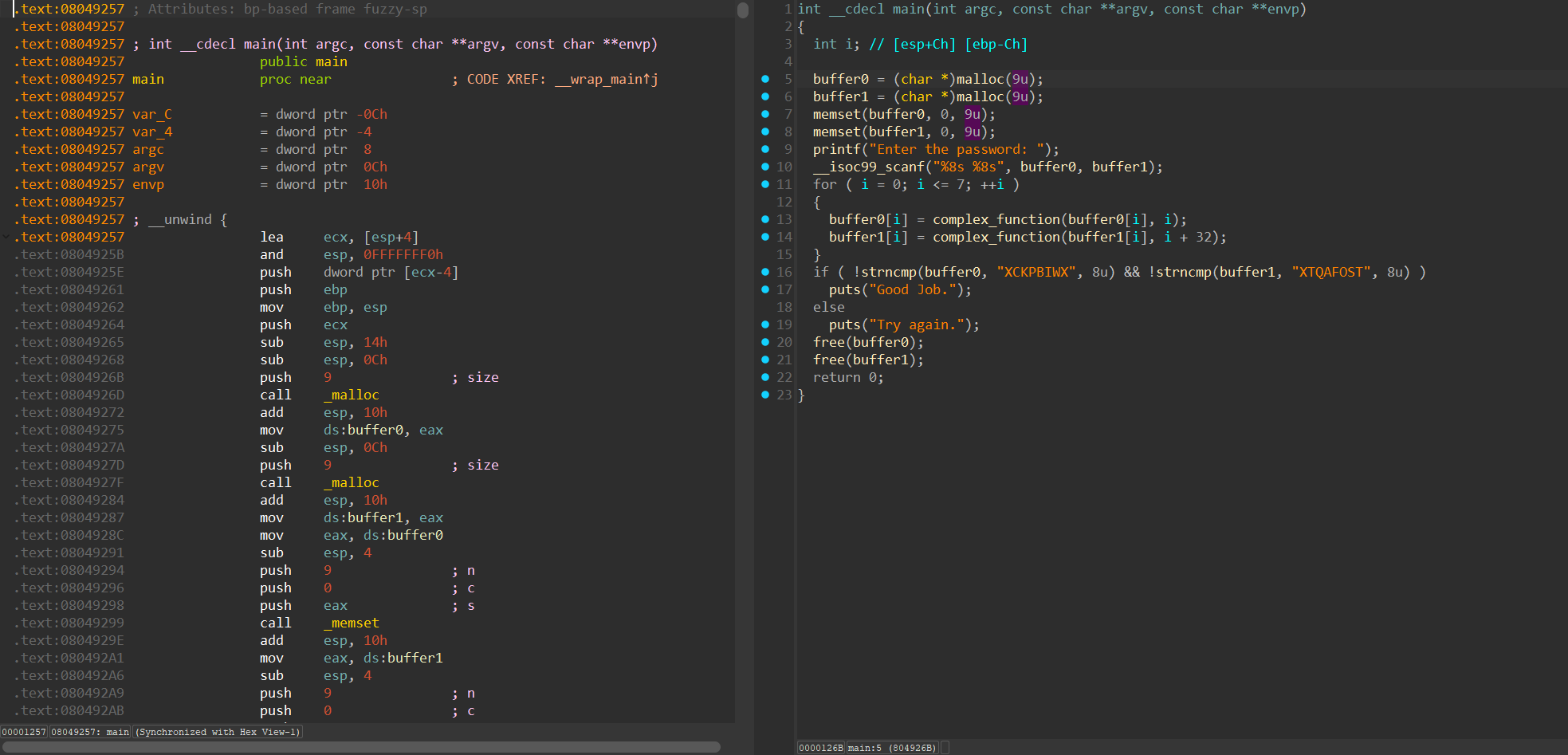Click 'main:5 (804926B)' in pseudocode status bar
The width and height of the screenshot is (1568, 755).
892,748
